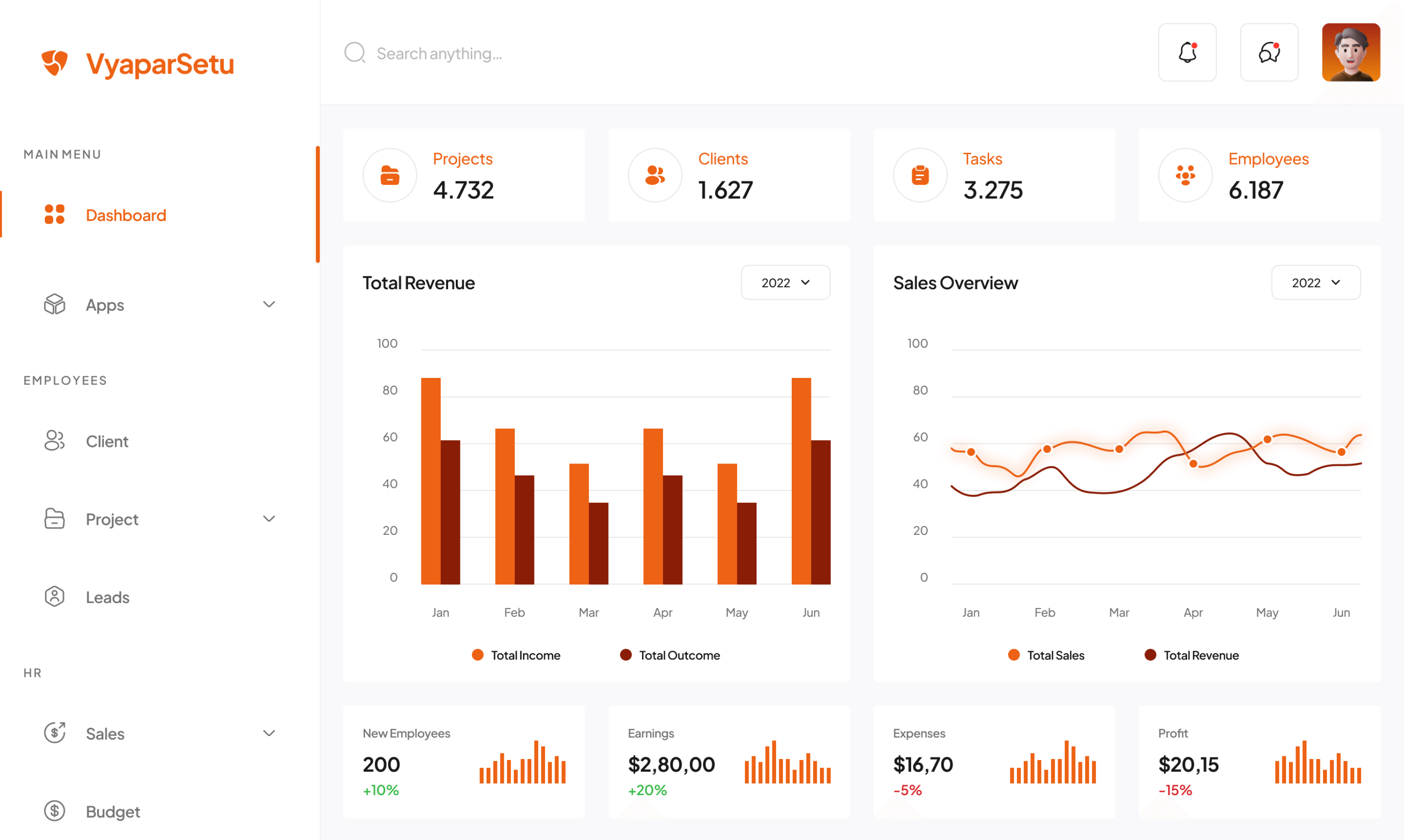
Task: Click the Clients people icon
Action: pyautogui.click(x=654, y=176)
